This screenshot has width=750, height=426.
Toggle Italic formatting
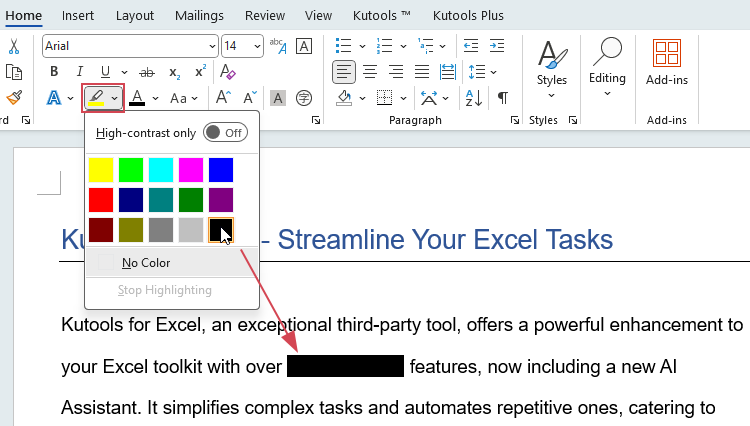pyautogui.click(x=79, y=72)
